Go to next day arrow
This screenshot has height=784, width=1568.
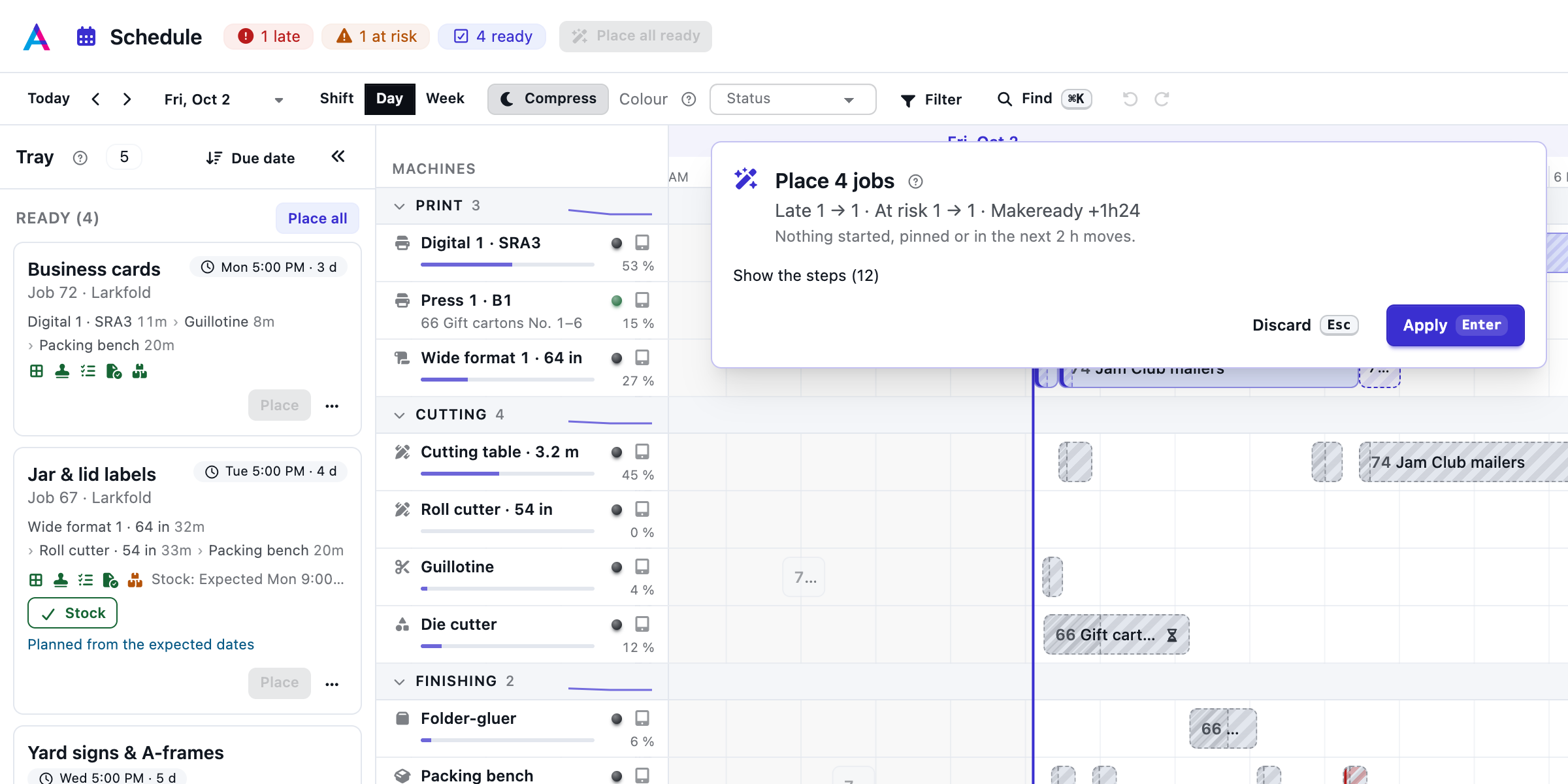click(127, 99)
